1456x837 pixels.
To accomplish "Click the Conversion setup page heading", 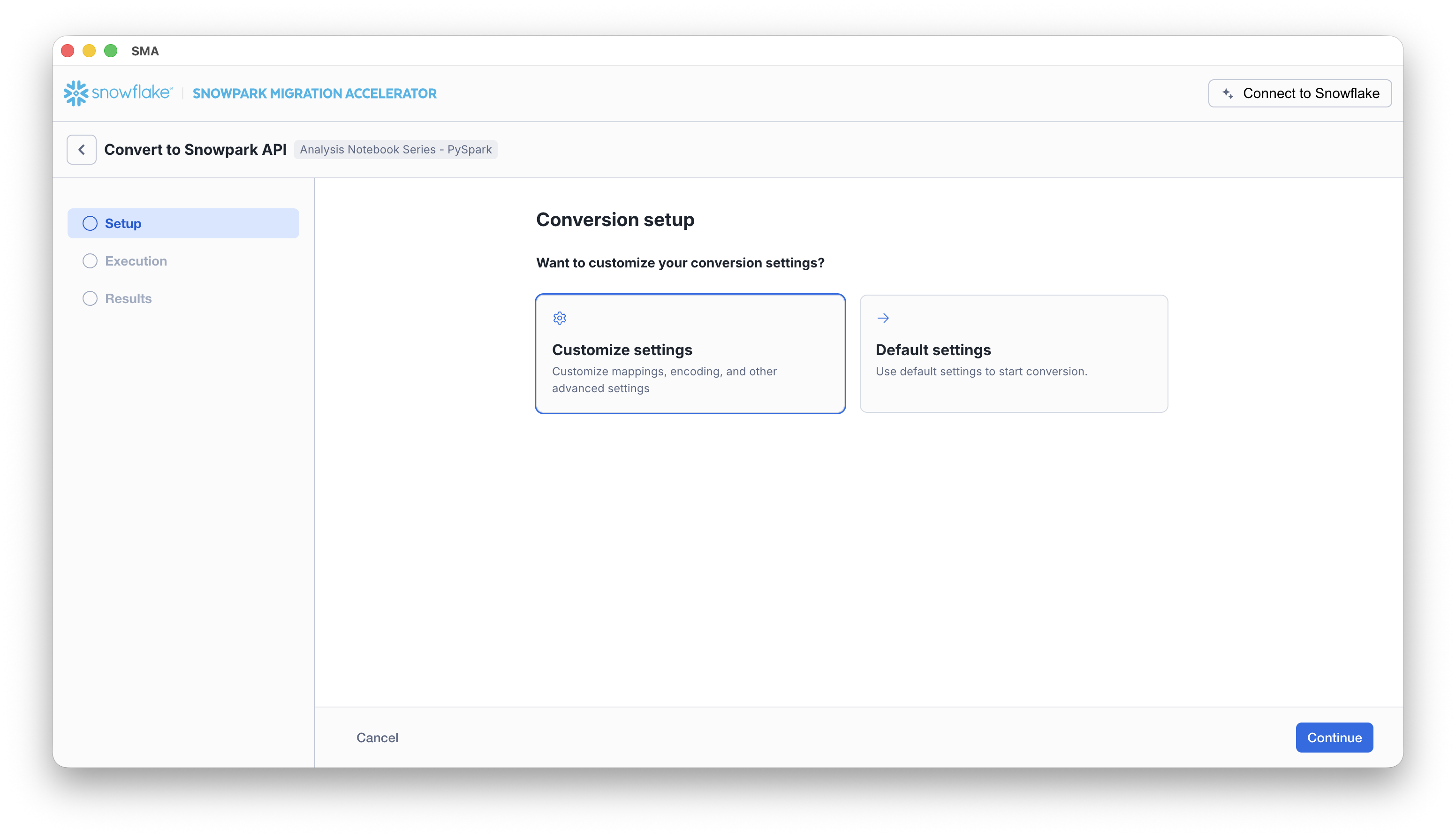I will click(x=615, y=220).
